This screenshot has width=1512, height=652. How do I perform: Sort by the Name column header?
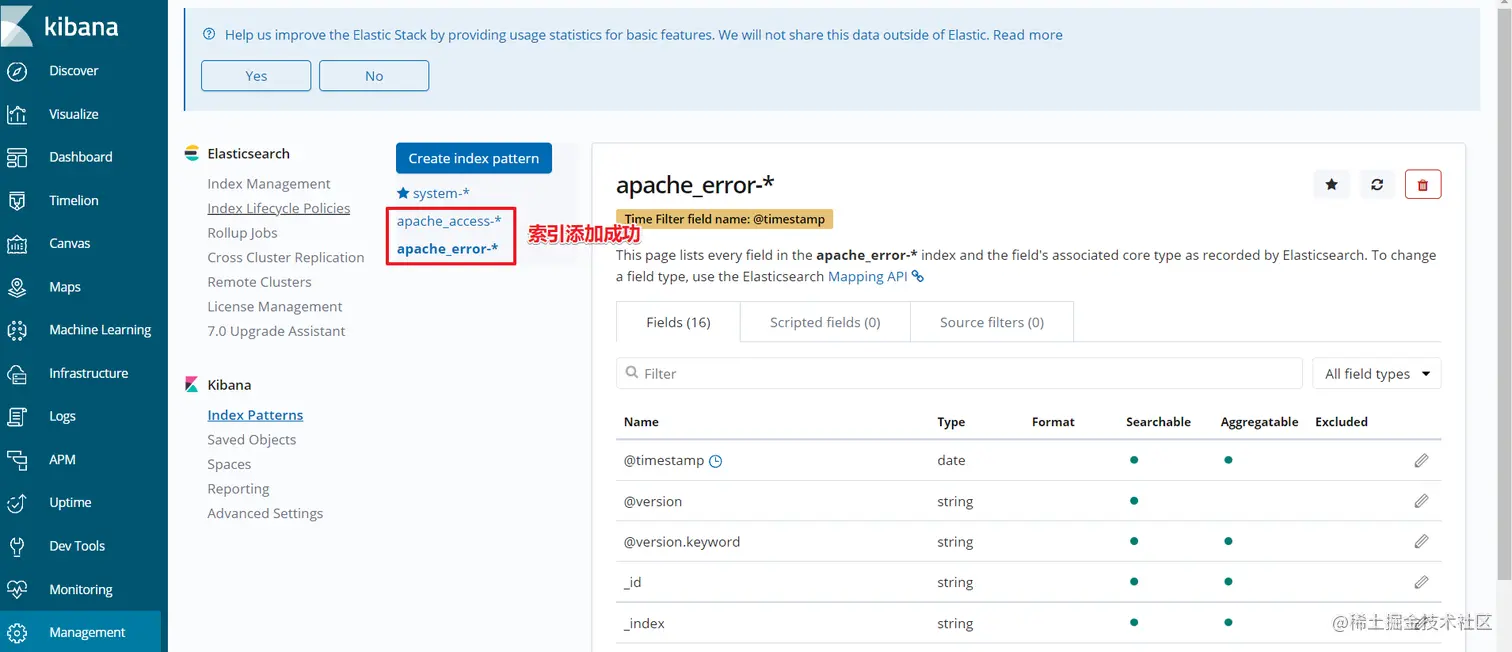641,422
